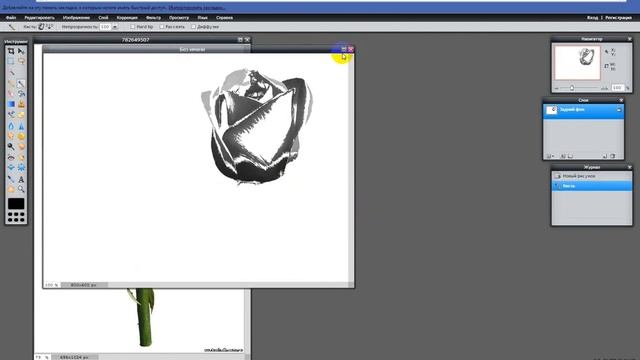Open the Коррекция menu

coord(127,18)
